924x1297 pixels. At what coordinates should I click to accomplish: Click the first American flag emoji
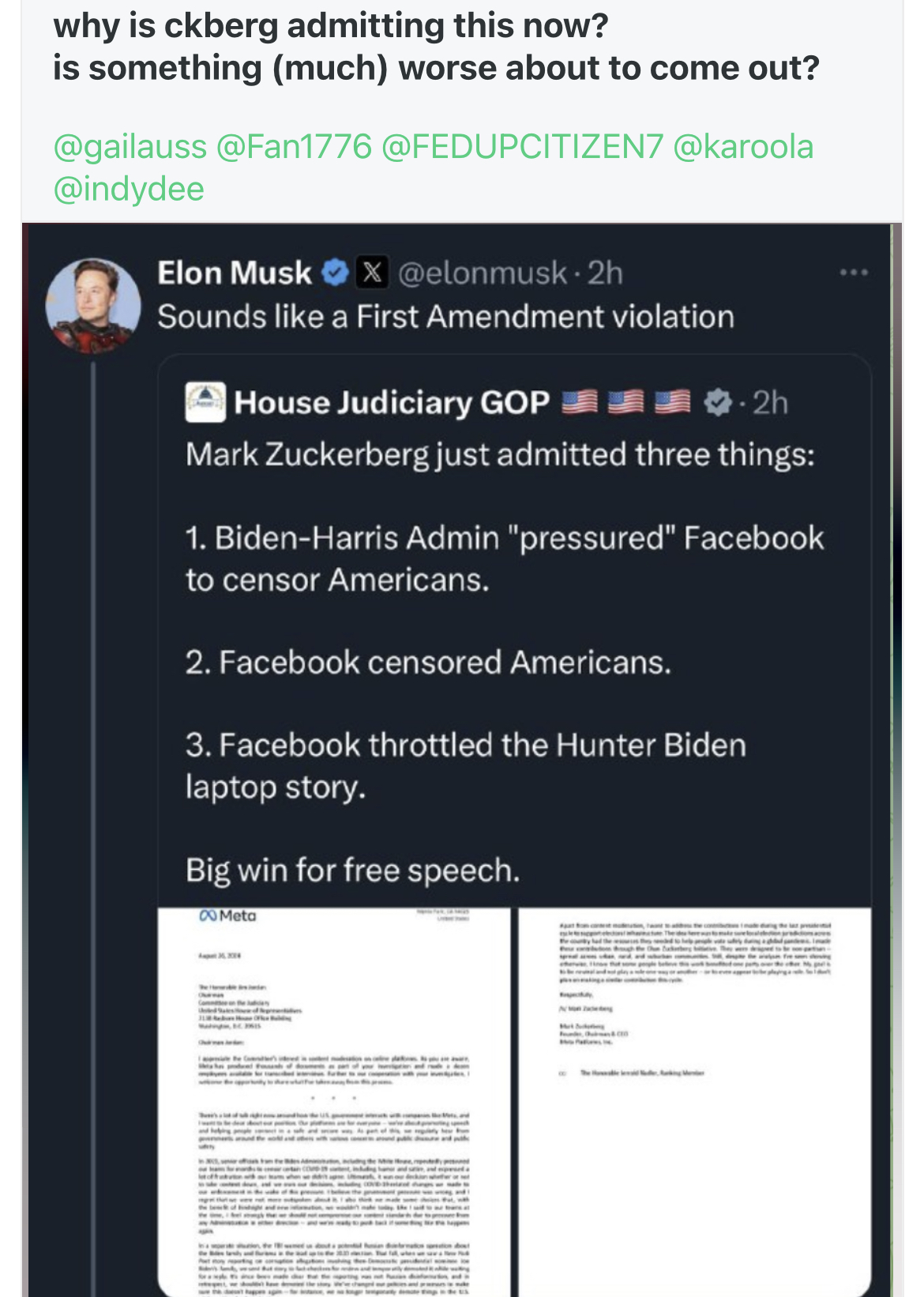click(580, 403)
